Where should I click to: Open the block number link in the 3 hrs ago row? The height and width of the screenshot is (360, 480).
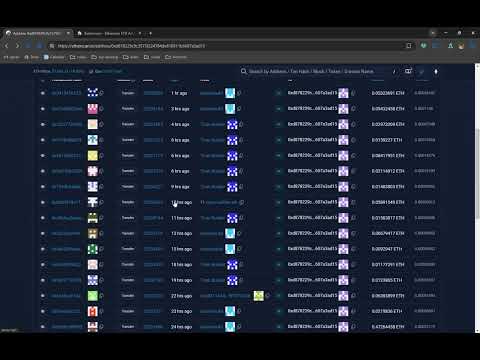[154, 109]
